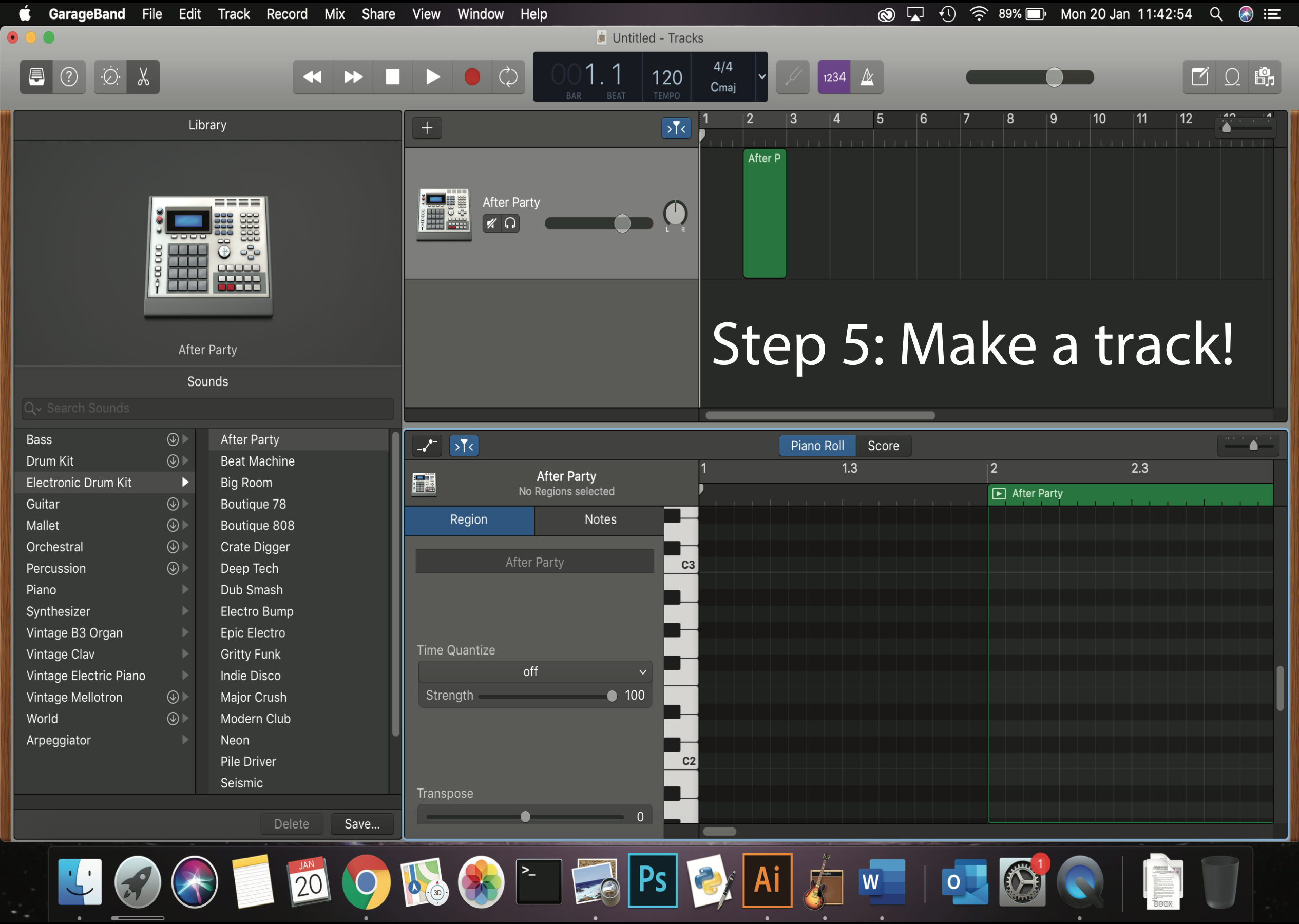Expand the Synthesizer category arrow

coord(185,611)
